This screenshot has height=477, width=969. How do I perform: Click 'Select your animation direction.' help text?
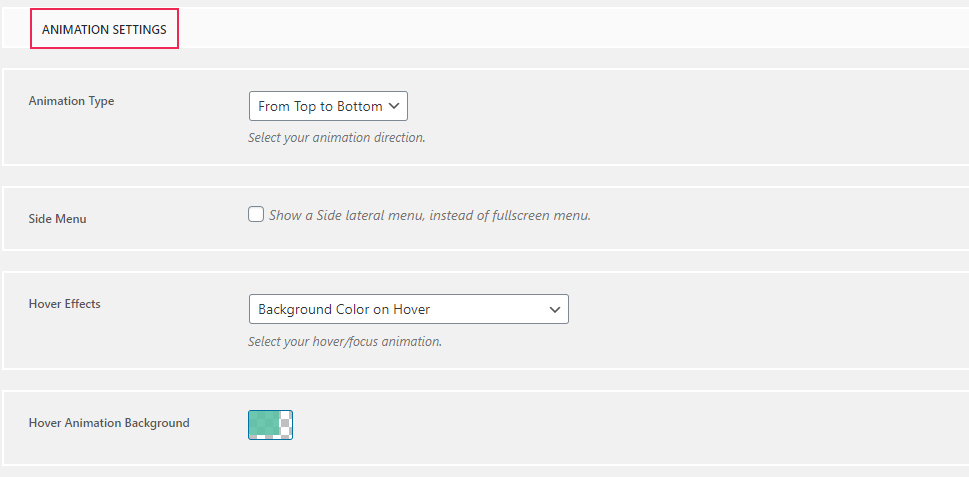[x=337, y=138]
